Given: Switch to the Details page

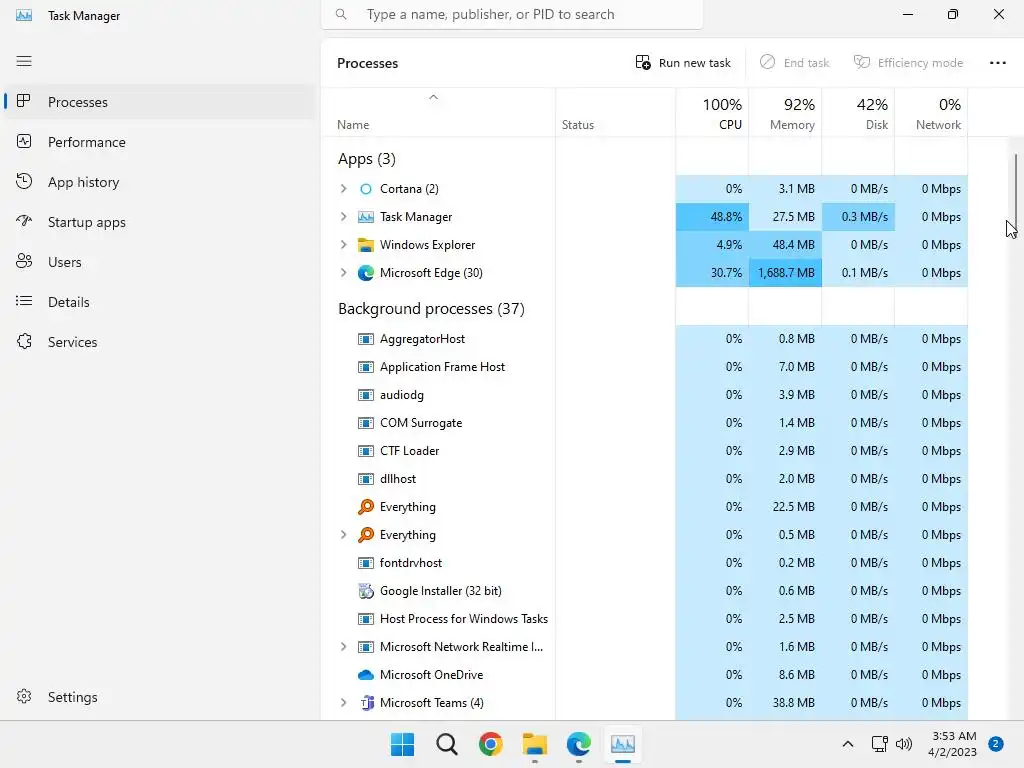Looking at the screenshot, I should (160, 302).
